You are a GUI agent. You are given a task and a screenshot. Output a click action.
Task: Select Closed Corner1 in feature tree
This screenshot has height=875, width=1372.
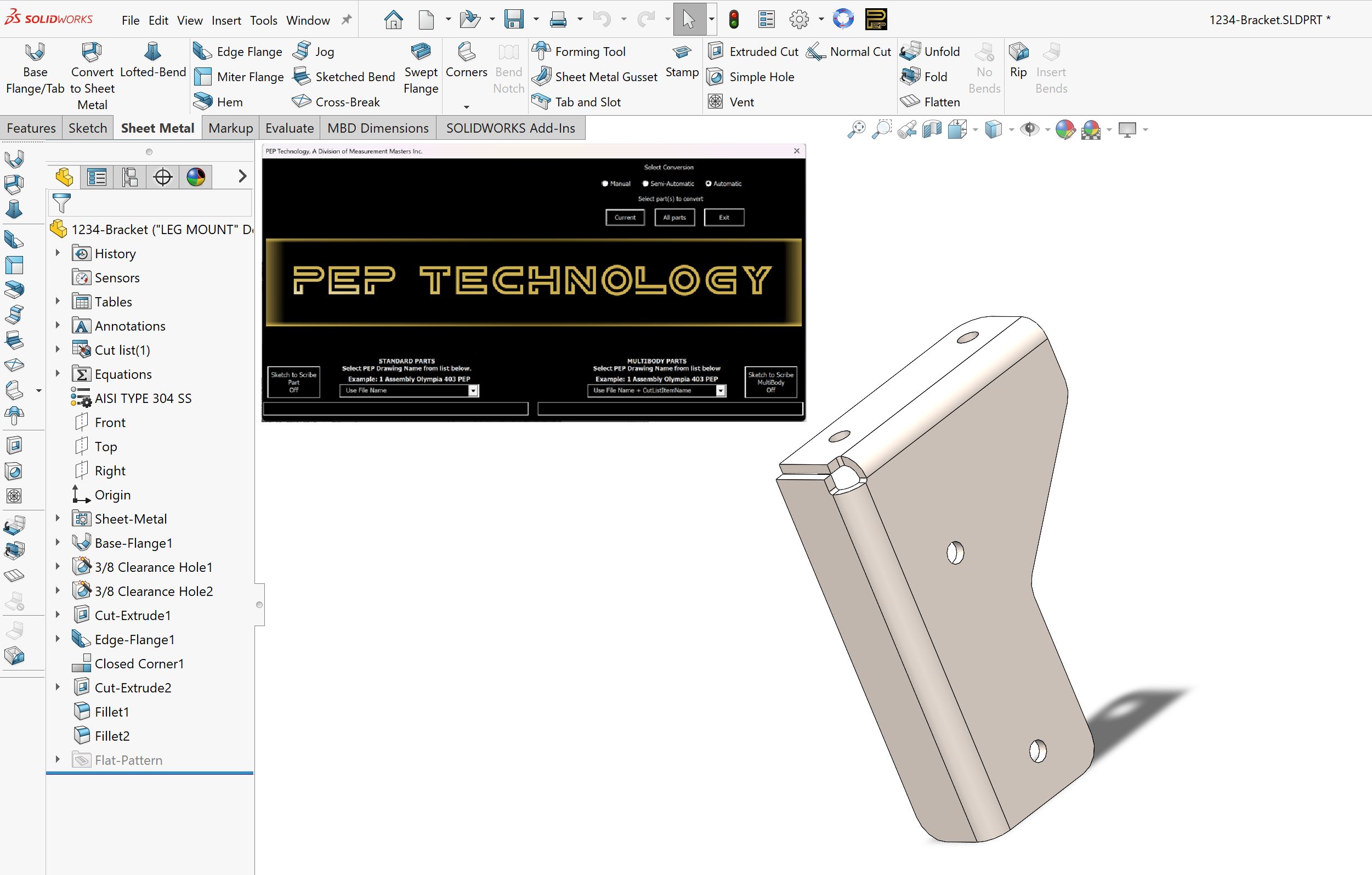[139, 664]
